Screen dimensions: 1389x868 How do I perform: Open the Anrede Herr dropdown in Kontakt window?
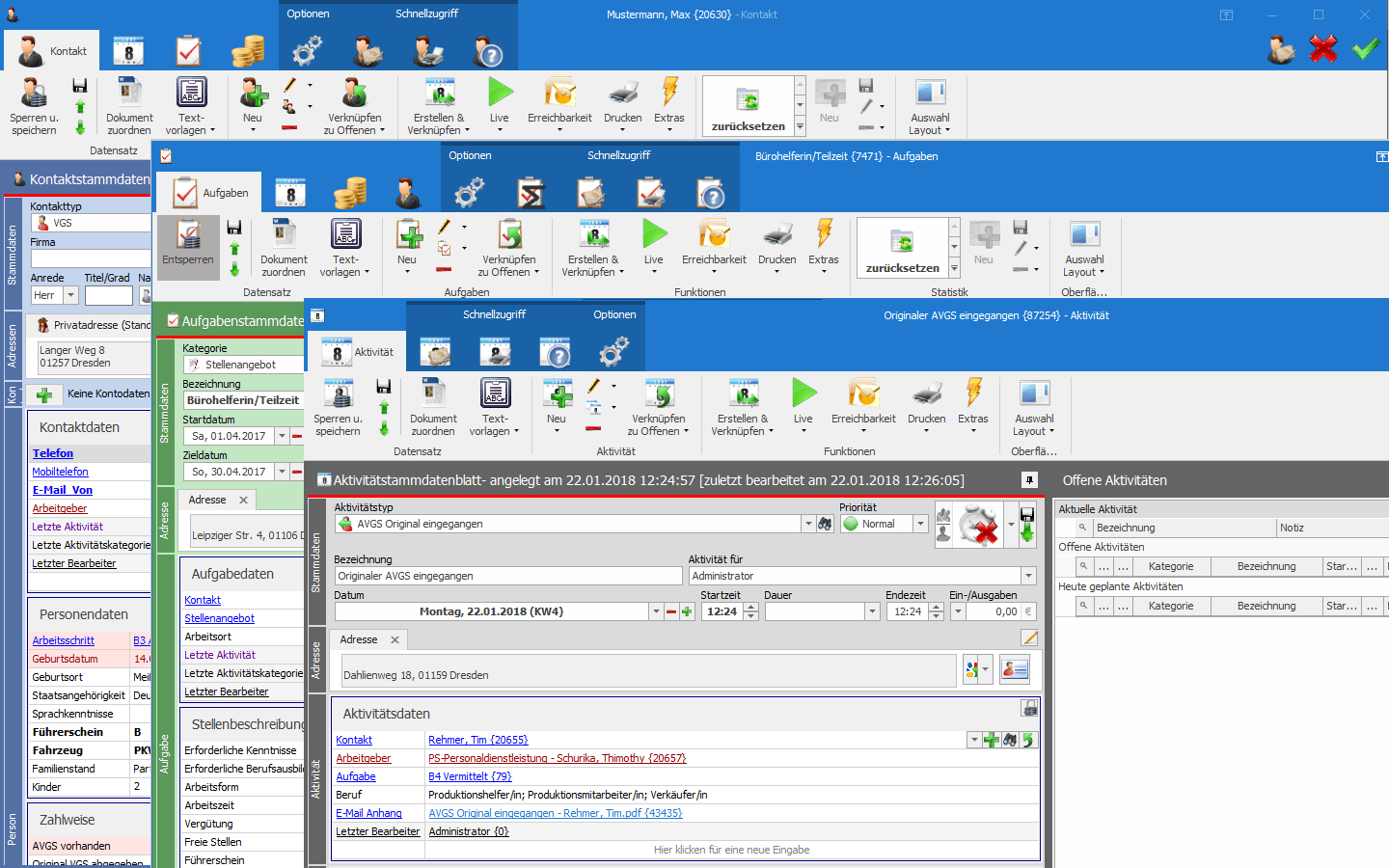coord(70,295)
